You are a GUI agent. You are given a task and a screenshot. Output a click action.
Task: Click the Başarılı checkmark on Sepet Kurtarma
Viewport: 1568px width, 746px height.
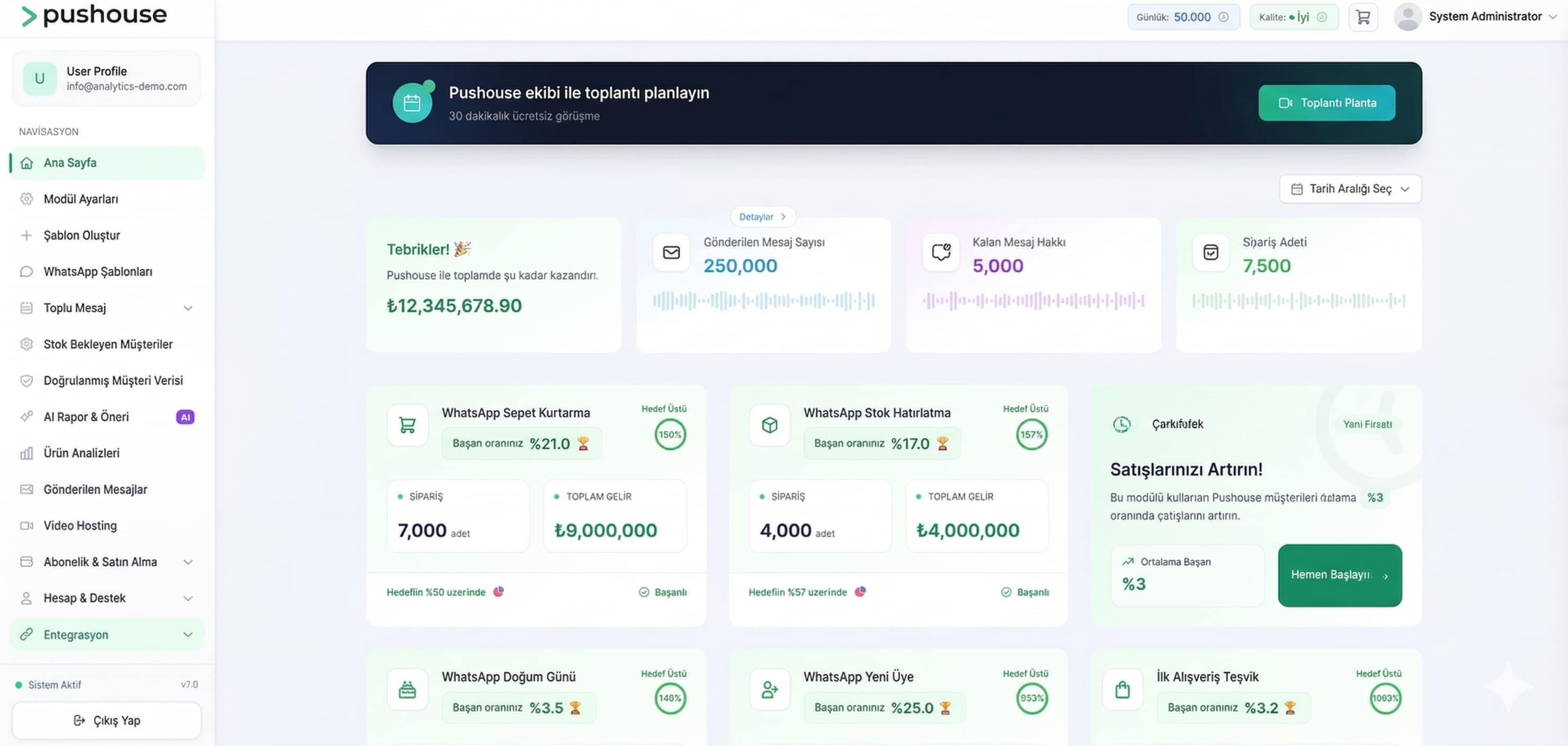(x=644, y=591)
